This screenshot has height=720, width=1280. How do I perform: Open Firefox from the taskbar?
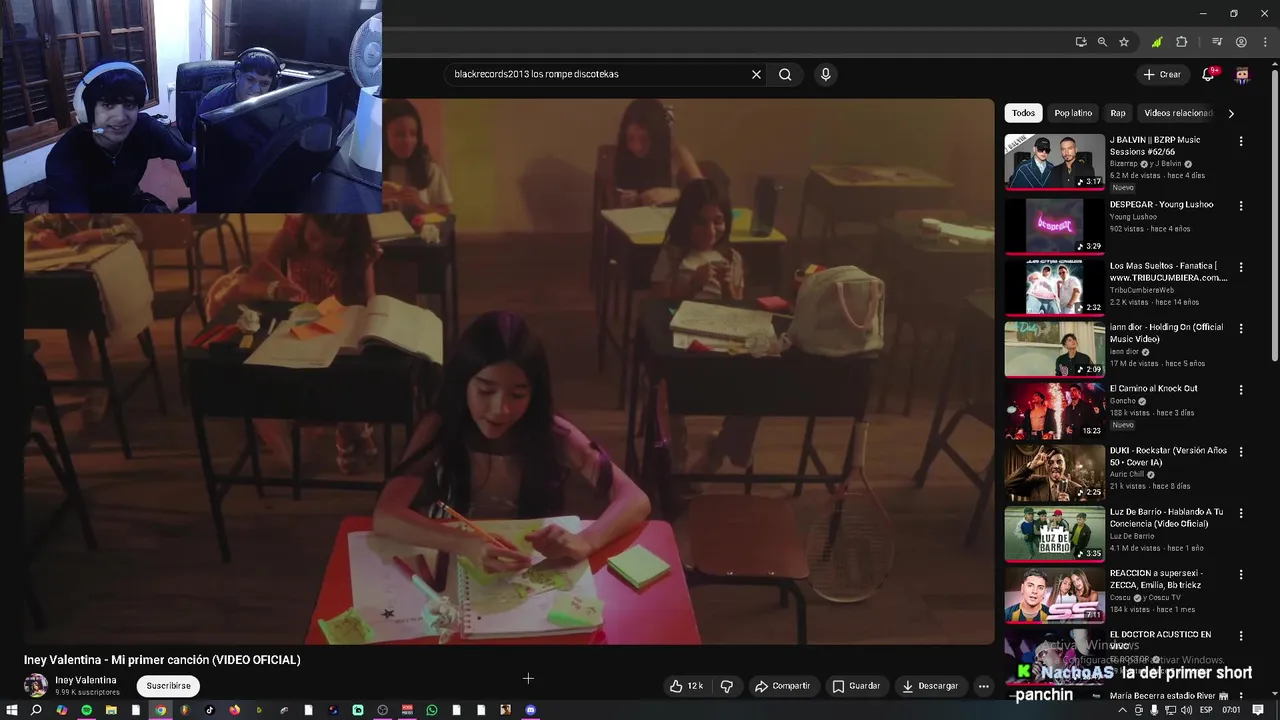click(x=234, y=710)
